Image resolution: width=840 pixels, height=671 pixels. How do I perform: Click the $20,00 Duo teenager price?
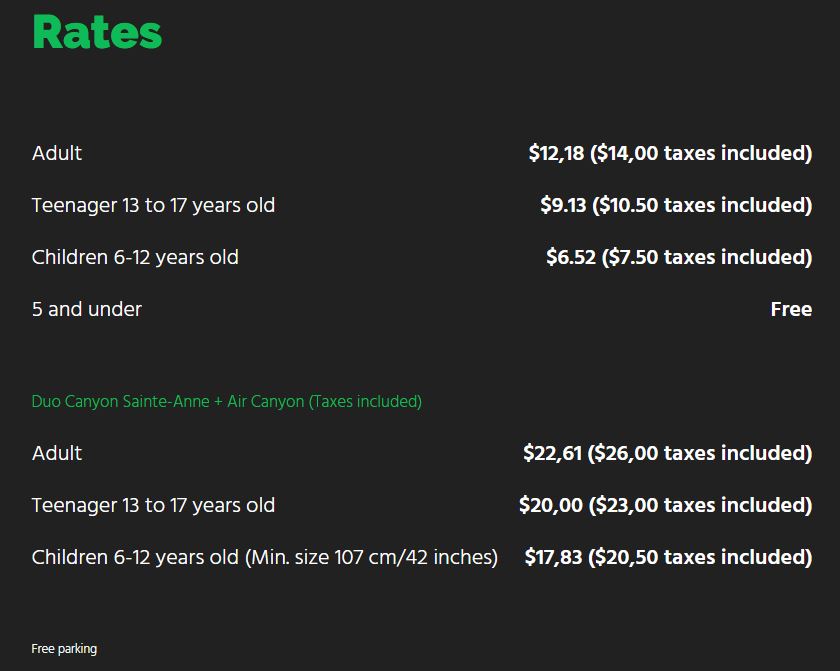[550, 505]
